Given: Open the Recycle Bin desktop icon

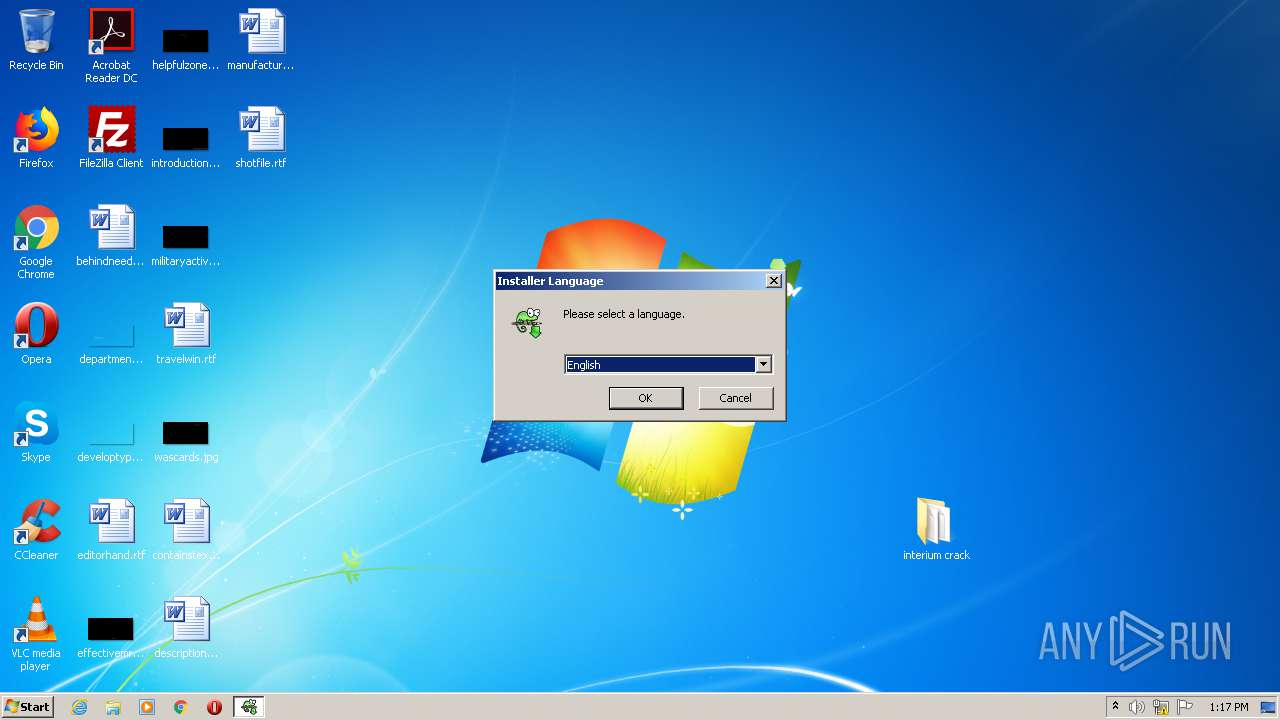Looking at the screenshot, I should coord(36,40).
